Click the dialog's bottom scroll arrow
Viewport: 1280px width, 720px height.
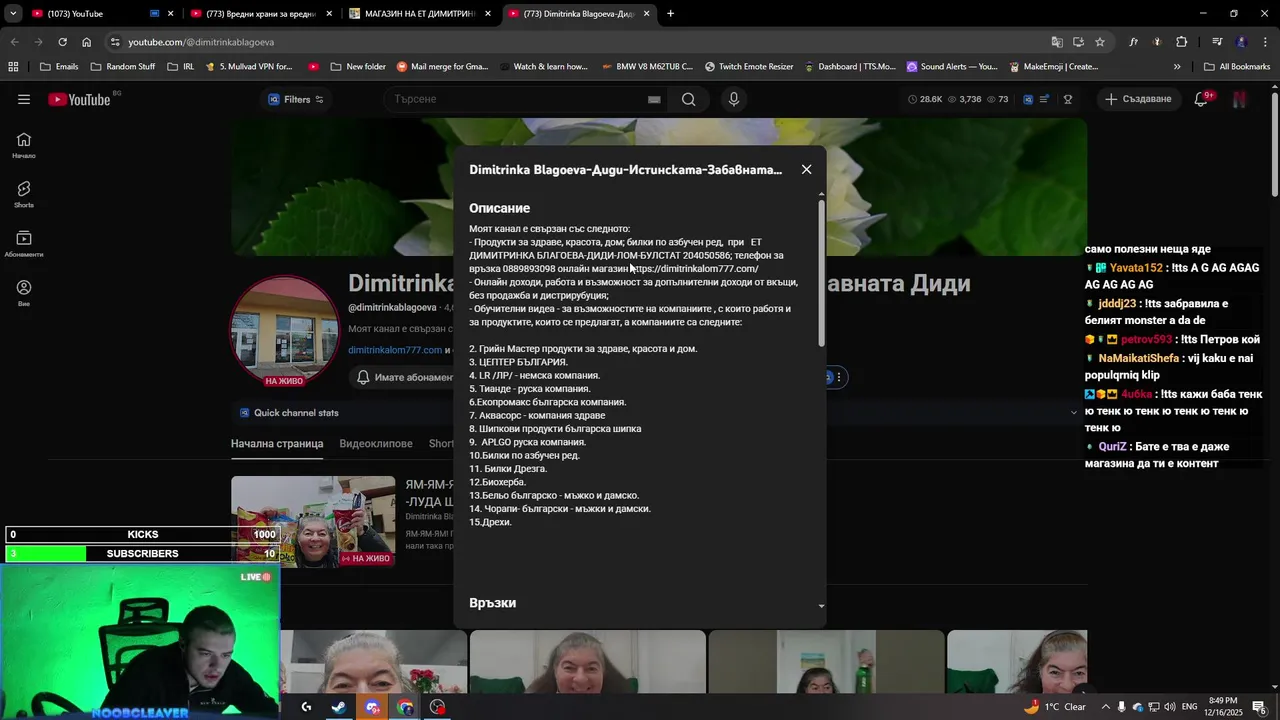pos(822,606)
